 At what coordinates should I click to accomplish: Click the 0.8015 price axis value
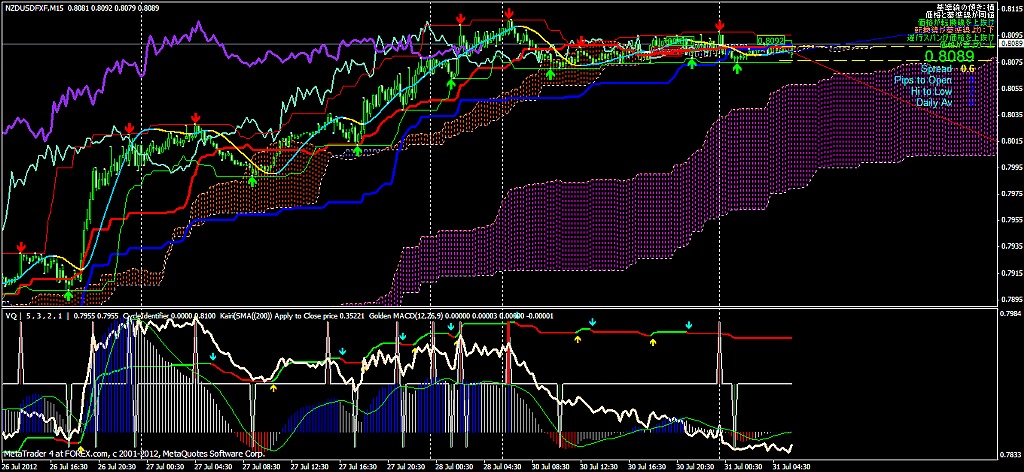1010,141
